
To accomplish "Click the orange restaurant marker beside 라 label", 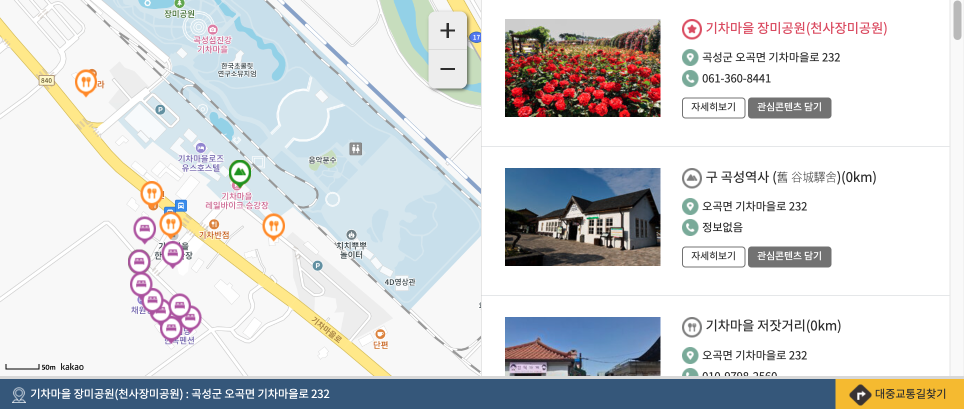I will click(86, 83).
